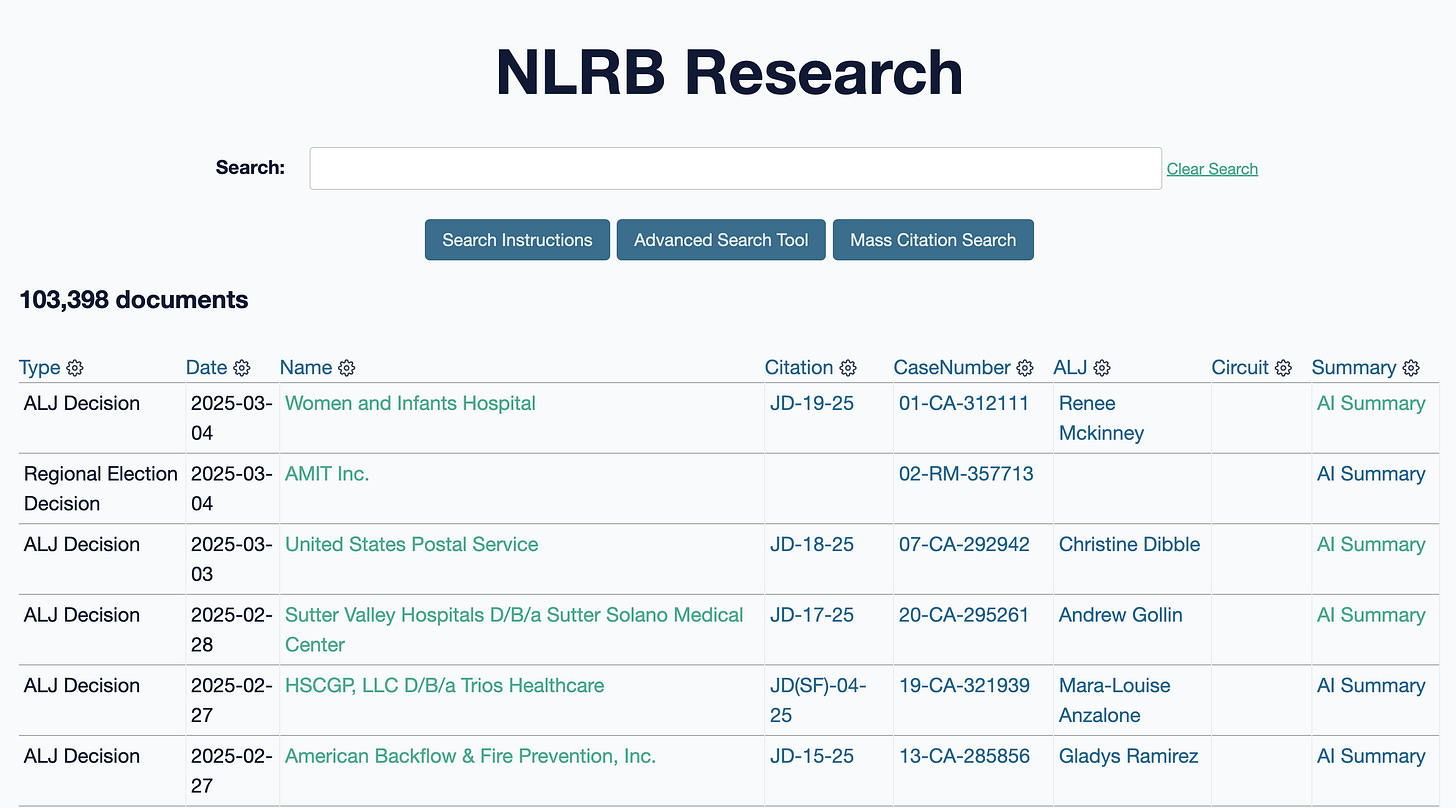Filter by ALJ Mara-Louise Anzalone

point(1114,700)
